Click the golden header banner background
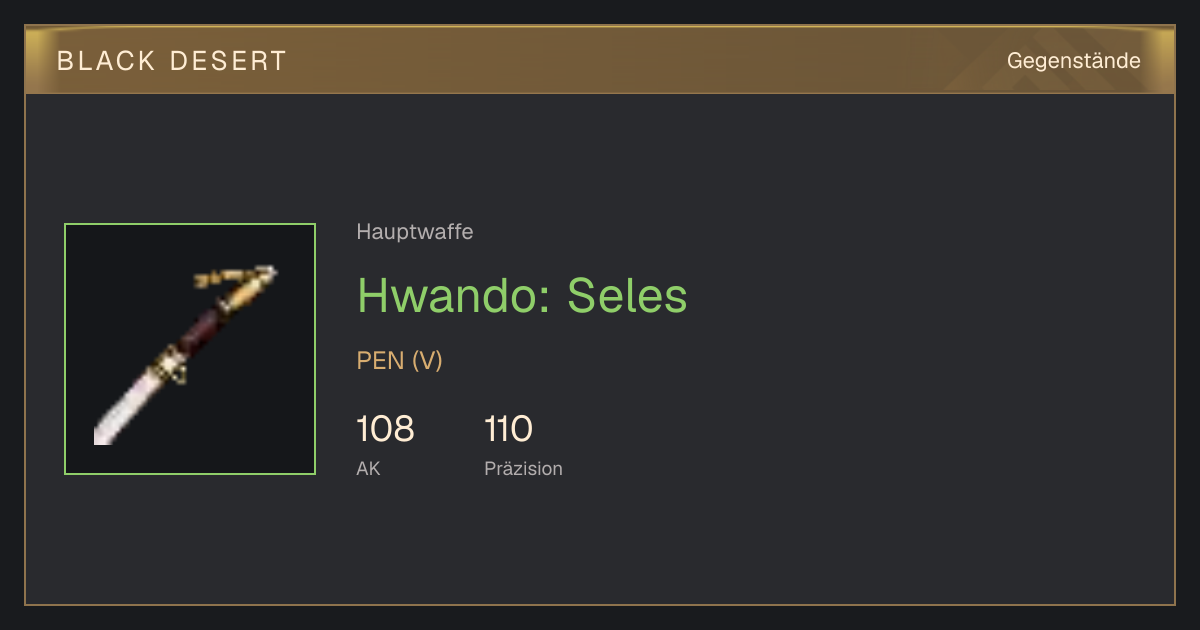 (x=600, y=60)
